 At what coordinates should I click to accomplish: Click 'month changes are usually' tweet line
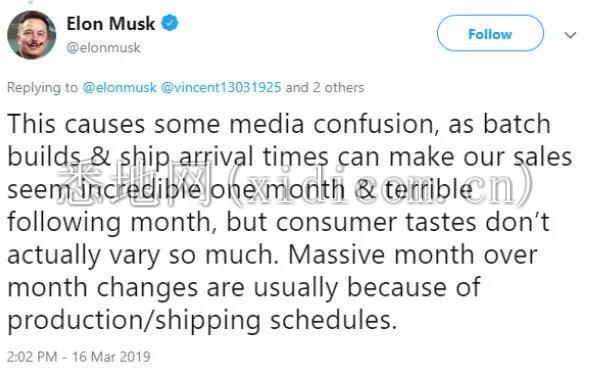(173, 288)
